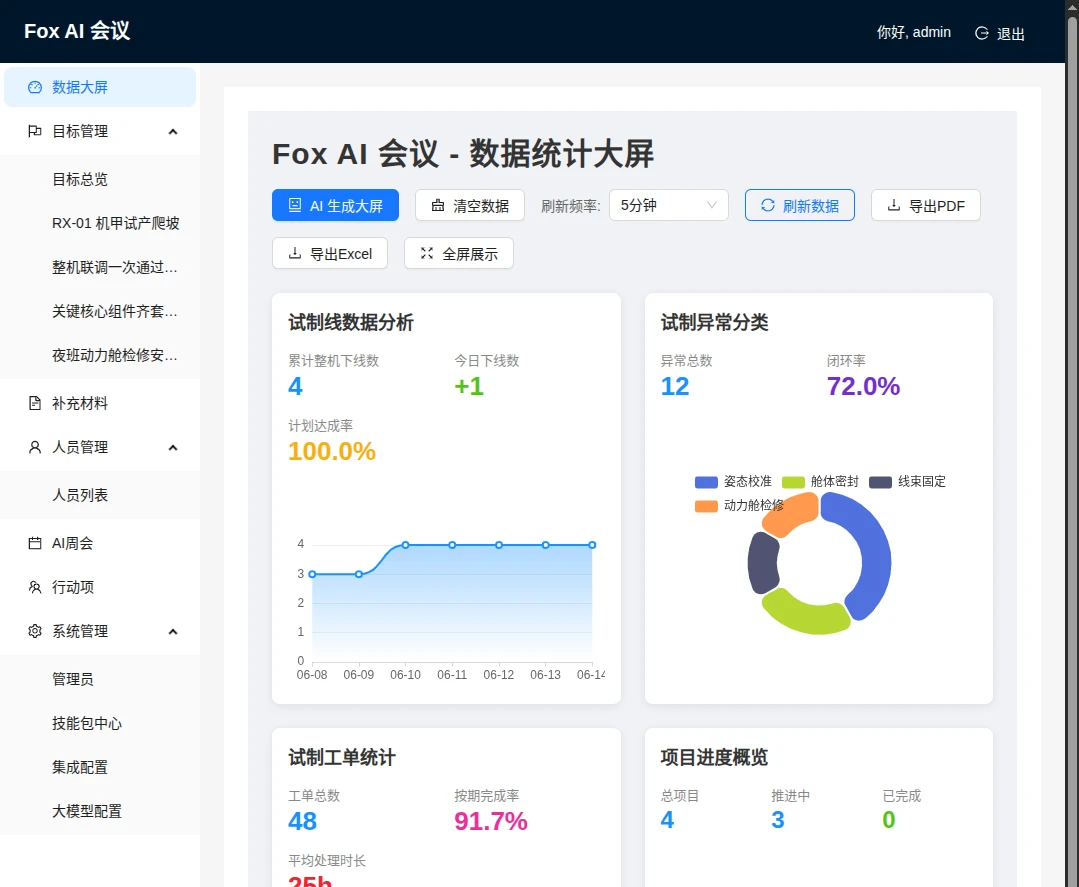
Task: Click the 项目进度概览 card title
Action: pos(714,757)
